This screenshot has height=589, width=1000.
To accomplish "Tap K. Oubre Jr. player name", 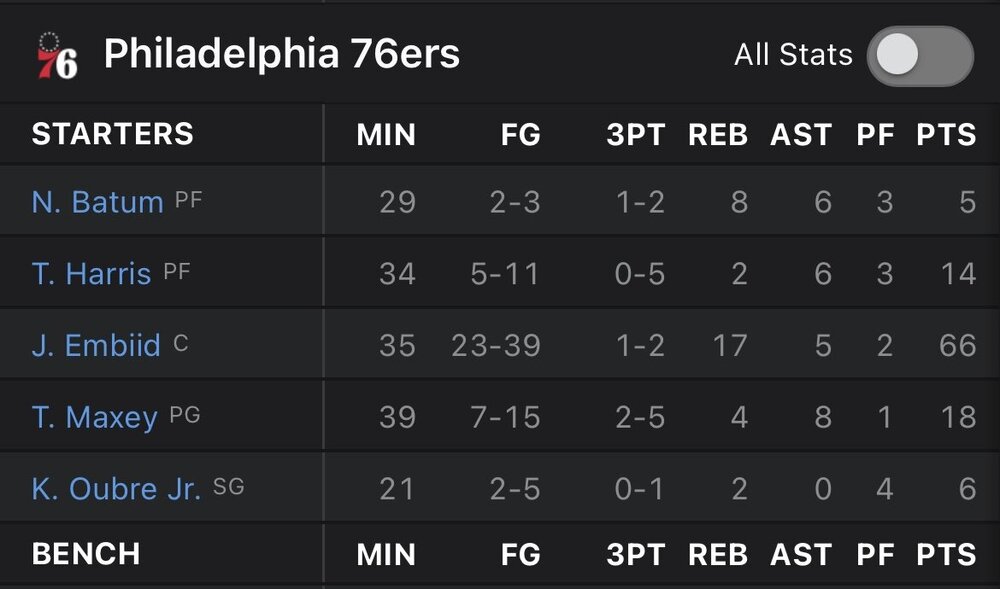I will pos(116,489).
